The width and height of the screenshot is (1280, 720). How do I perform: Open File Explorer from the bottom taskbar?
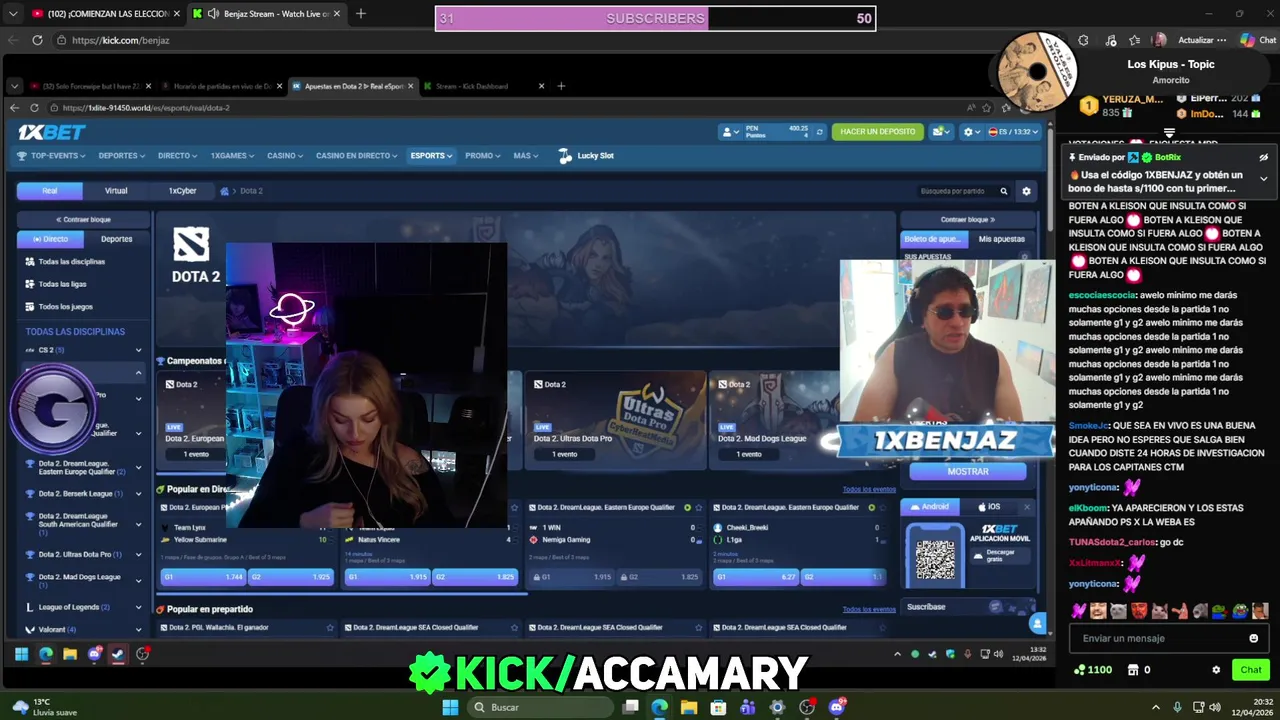tap(689, 707)
